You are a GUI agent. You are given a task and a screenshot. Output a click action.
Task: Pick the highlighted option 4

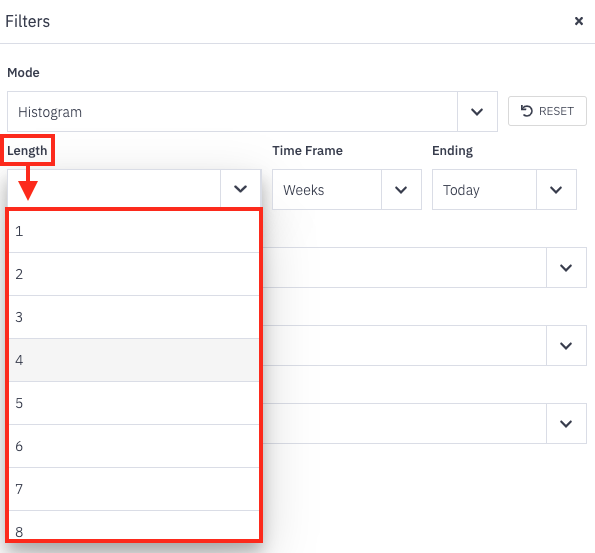click(x=134, y=360)
